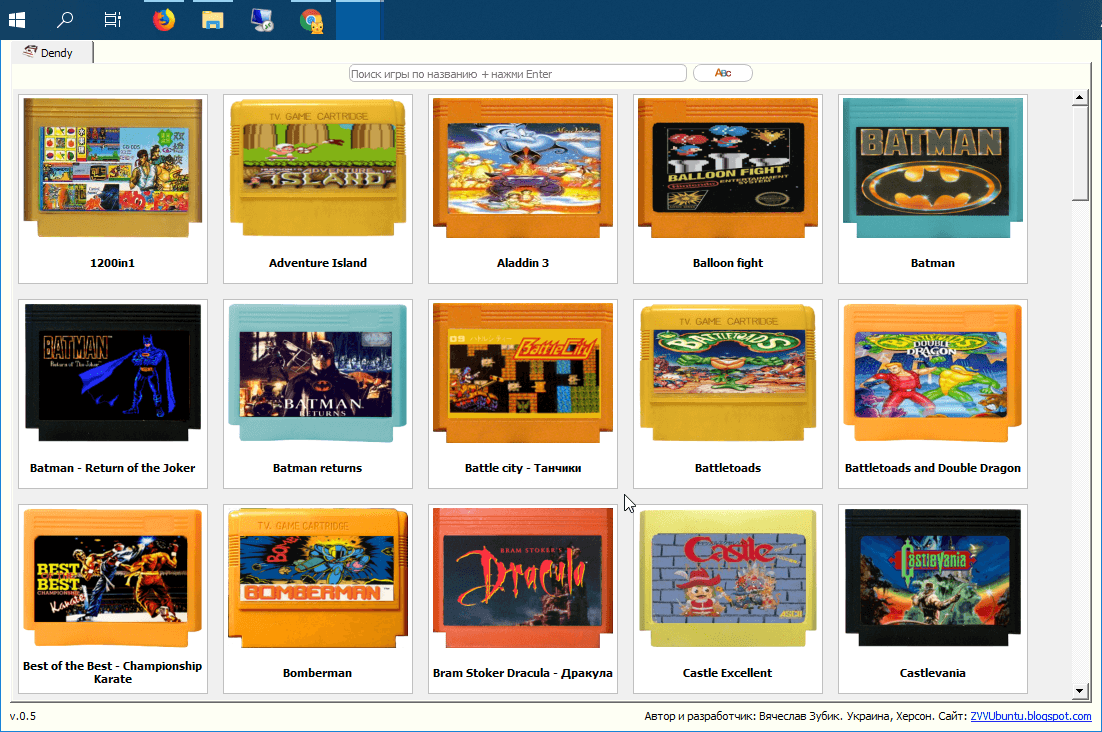Click the Abc sort button
The width and height of the screenshot is (1102, 732).
722,73
